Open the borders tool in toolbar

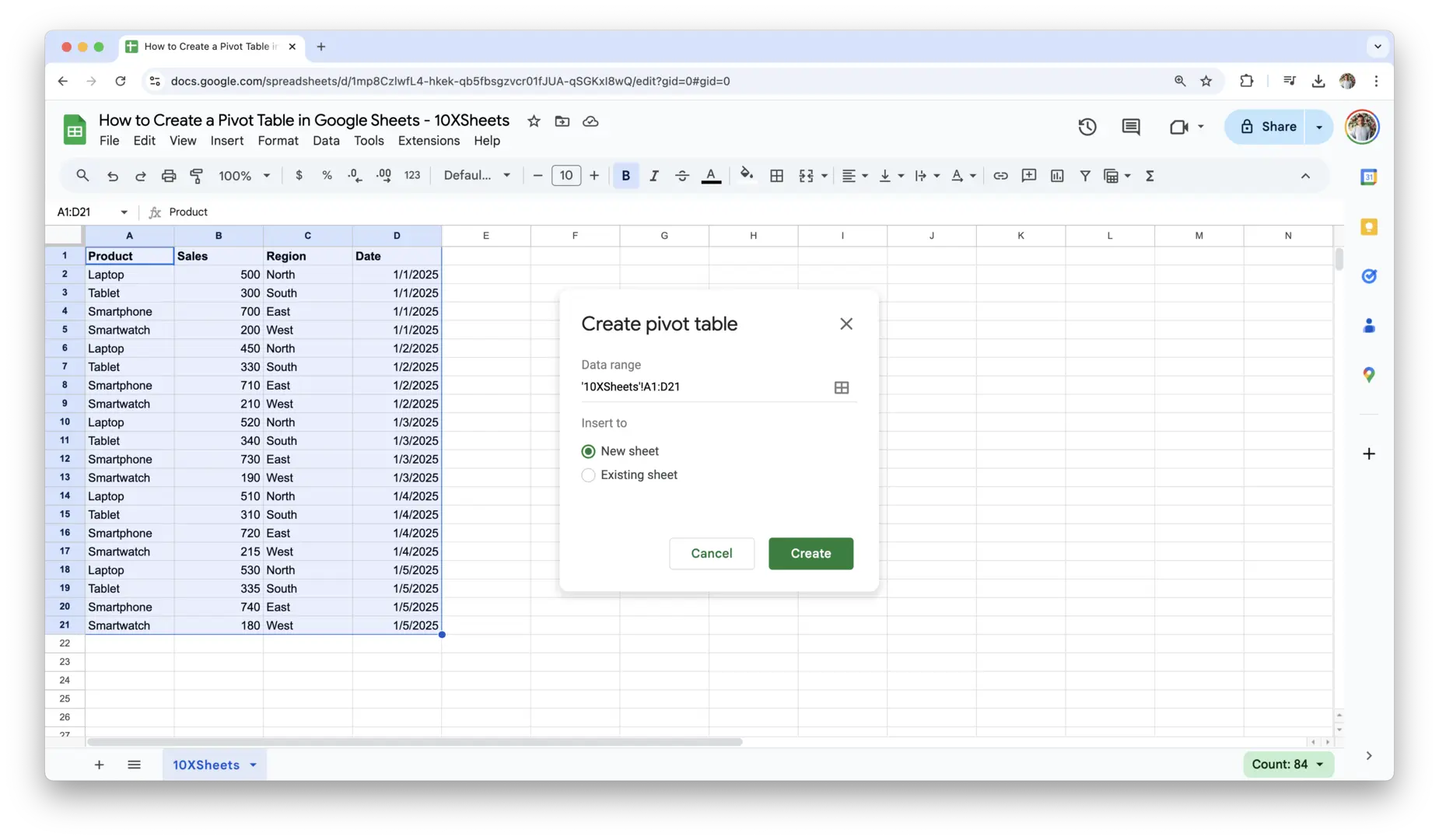[x=776, y=176]
